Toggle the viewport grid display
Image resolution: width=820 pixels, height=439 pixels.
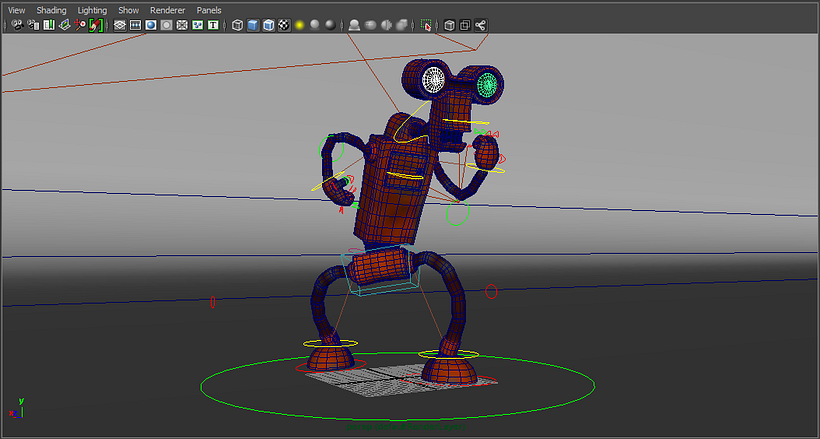(120, 25)
